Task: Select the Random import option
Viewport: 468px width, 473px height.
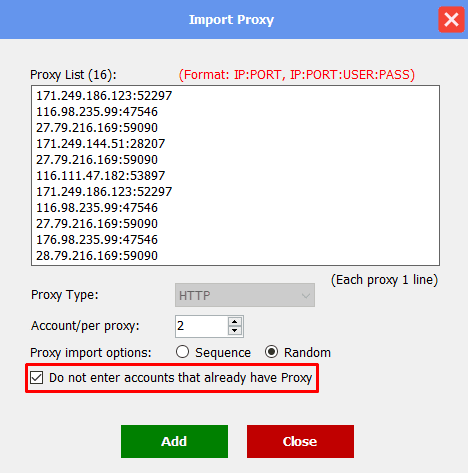Action: [271, 352]
